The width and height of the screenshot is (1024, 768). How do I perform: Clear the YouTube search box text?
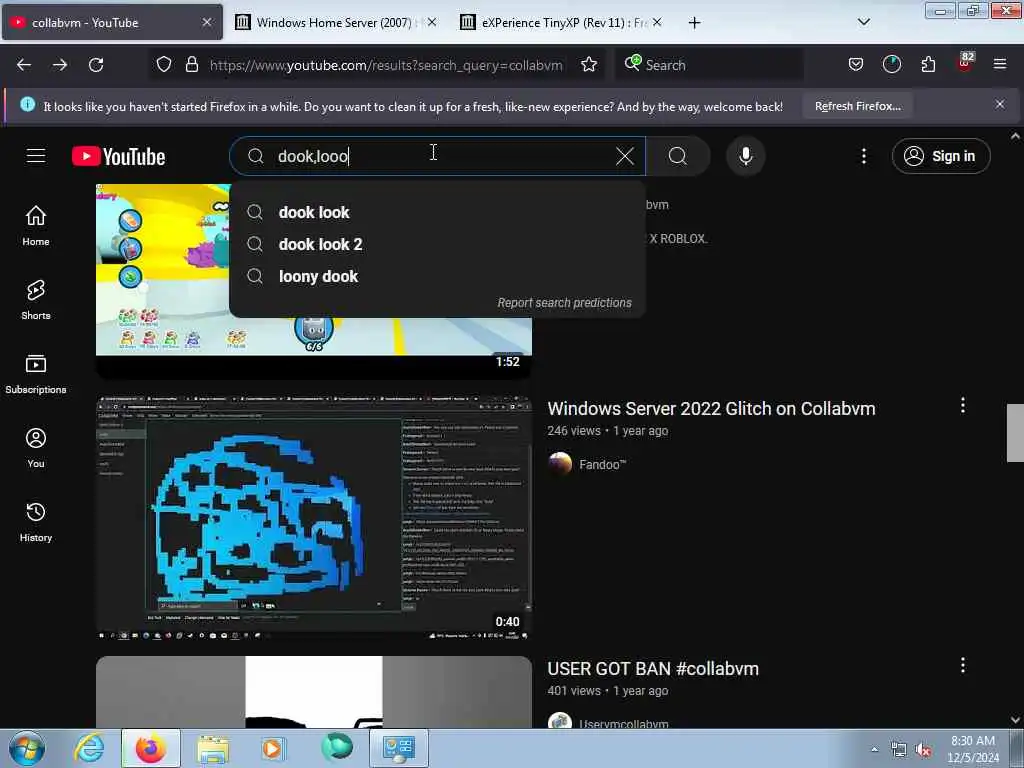tap(625, 156)
